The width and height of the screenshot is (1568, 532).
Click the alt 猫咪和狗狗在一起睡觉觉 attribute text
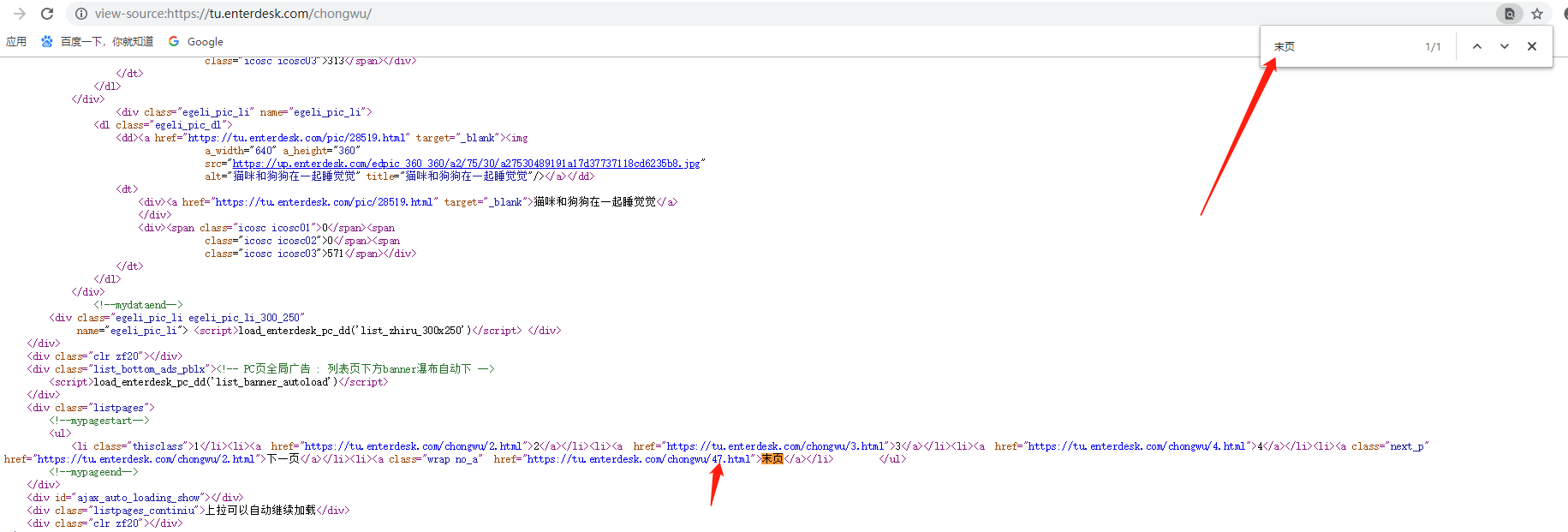(x=283, y=176)
